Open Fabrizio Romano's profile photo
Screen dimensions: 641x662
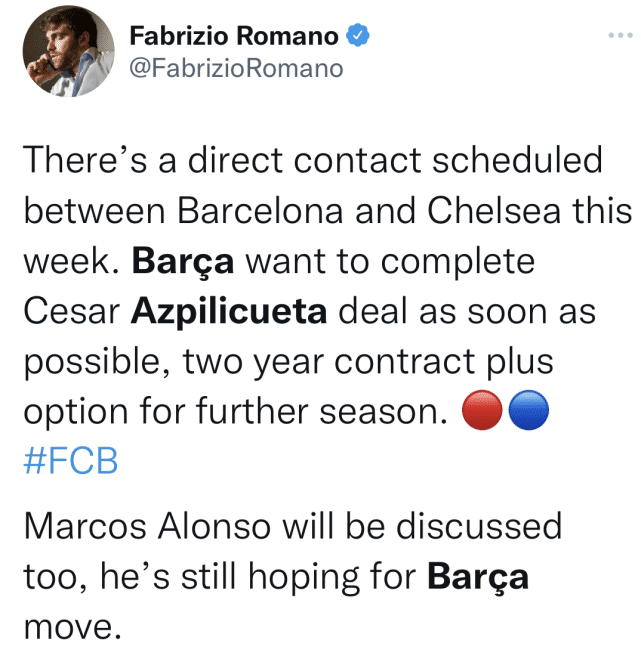point(66,53)
